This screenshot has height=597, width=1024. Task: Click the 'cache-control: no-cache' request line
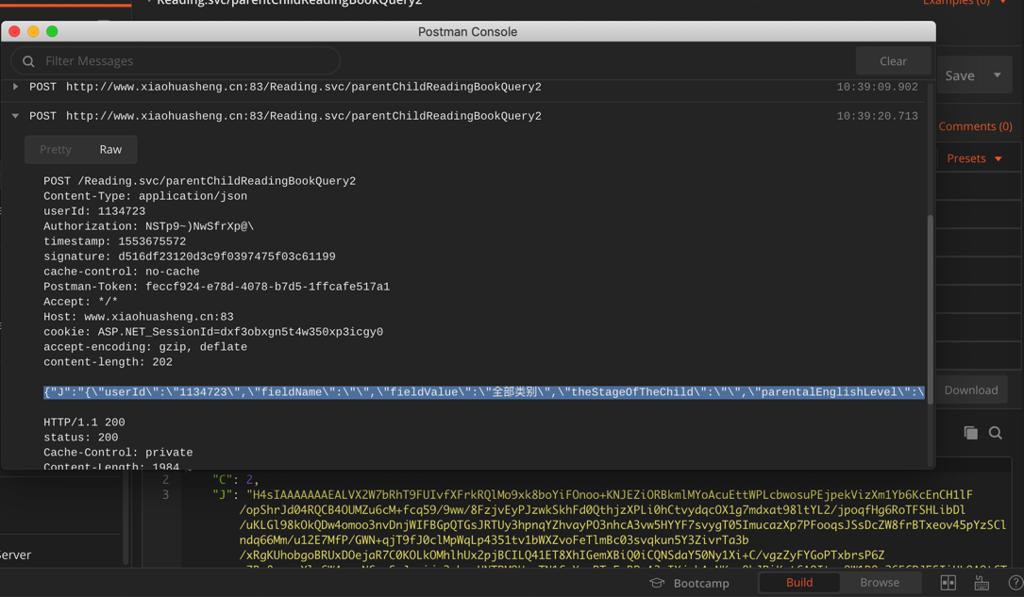pos(121,271)
